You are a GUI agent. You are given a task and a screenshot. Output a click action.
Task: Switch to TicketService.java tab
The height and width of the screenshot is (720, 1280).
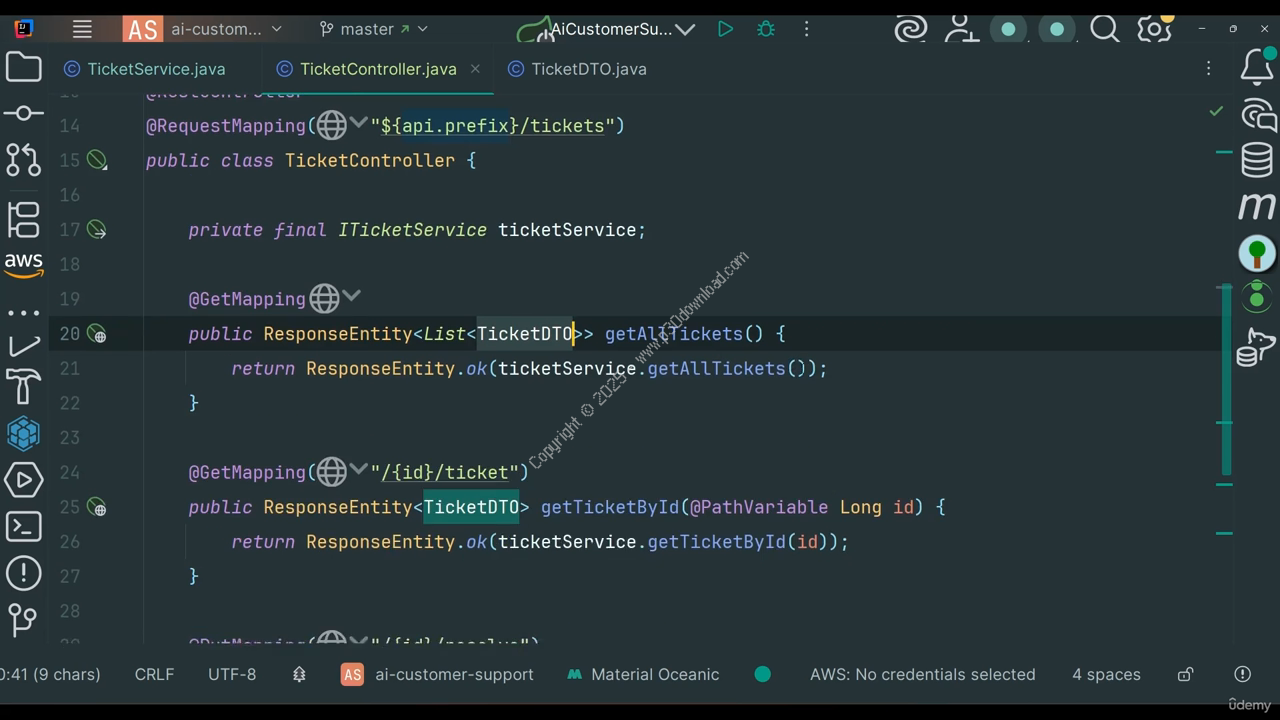click(145, 69)
